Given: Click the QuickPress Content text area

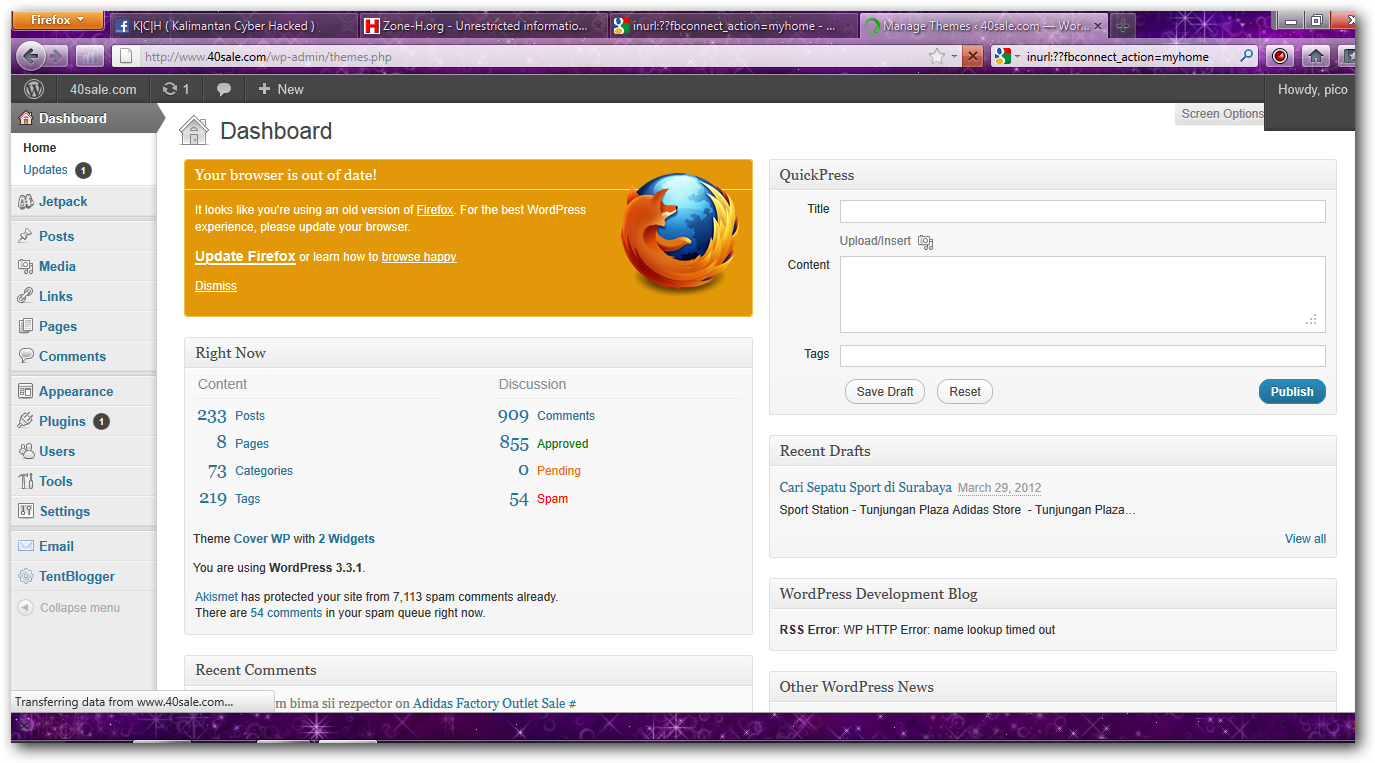Looking at the screenshot, I should [x=1082, y=294].
